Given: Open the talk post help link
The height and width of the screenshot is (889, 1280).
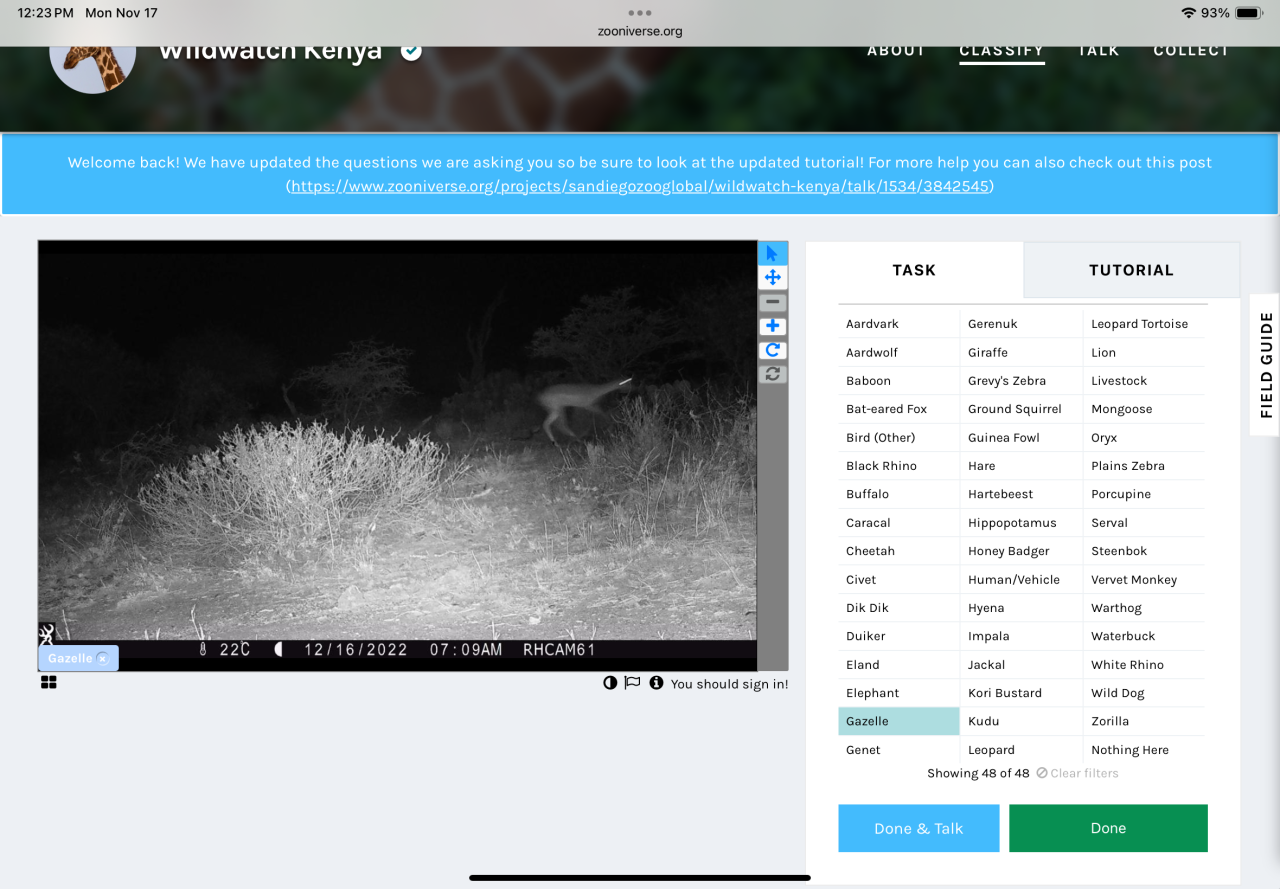Looking at the screenshot, I should click(x=640, y=186).
